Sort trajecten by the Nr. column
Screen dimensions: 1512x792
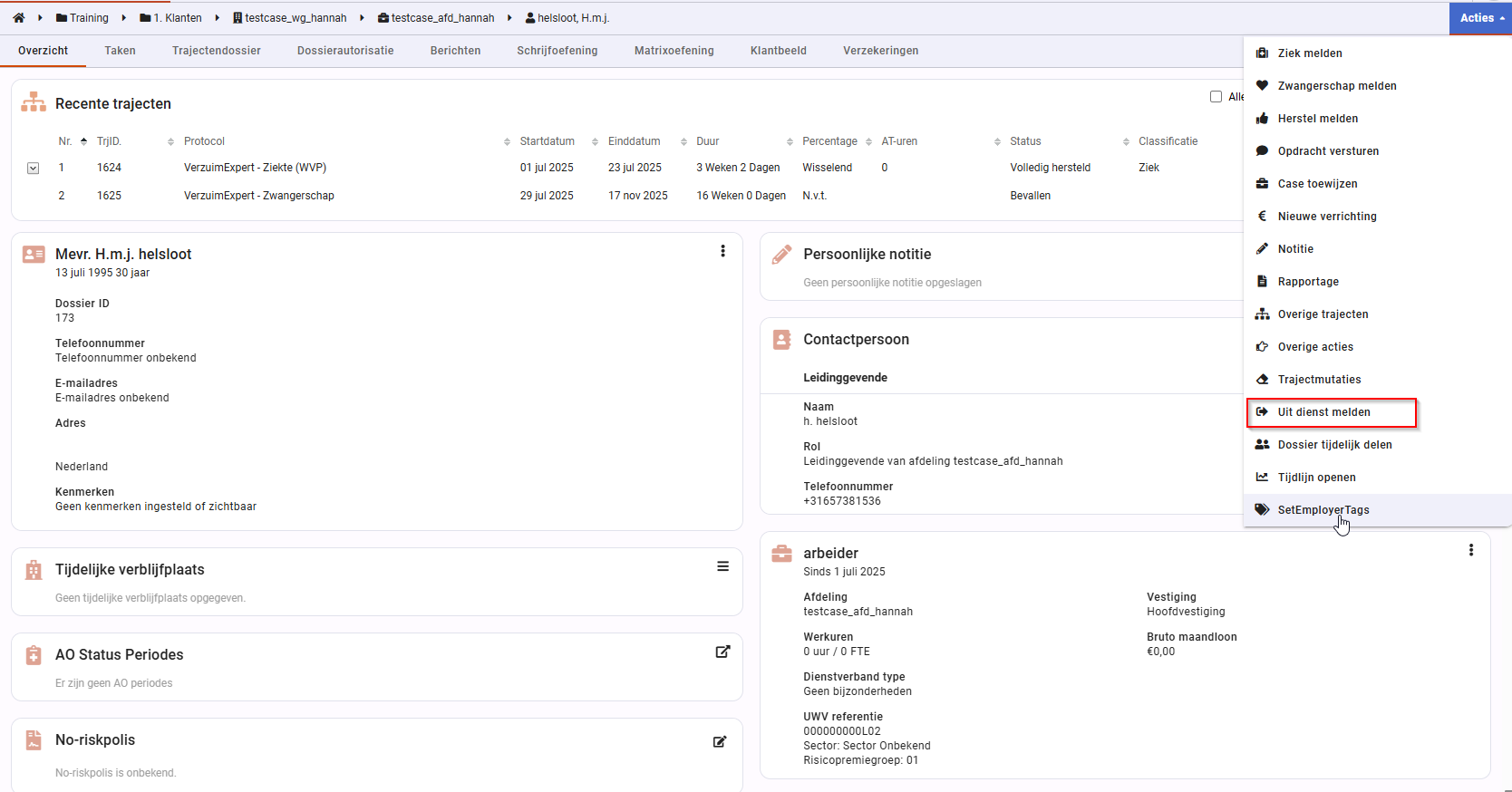[x=73, y=141]
